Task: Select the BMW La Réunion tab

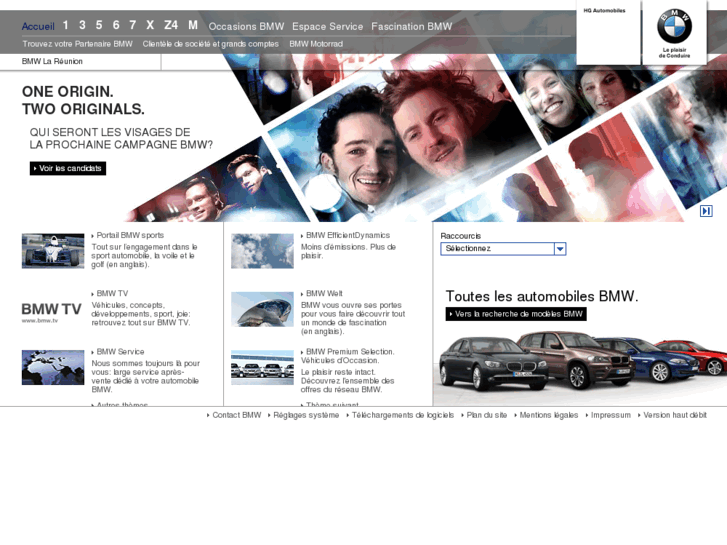Action: point(52,61)
